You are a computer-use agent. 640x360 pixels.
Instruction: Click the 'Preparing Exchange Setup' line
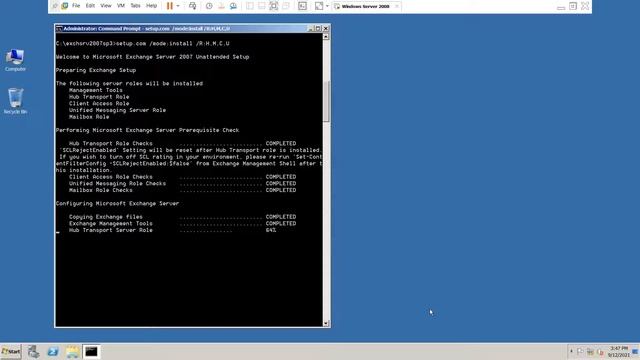tap(96, 70)
